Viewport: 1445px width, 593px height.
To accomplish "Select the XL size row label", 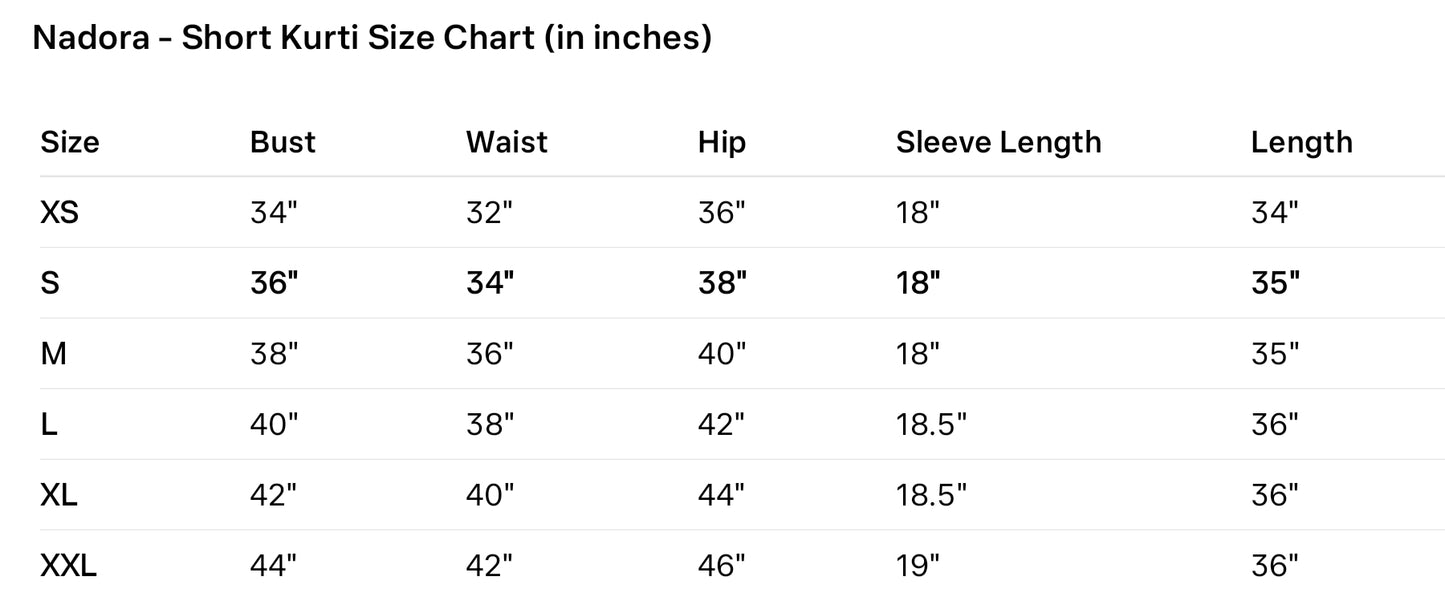I will 59,495.
